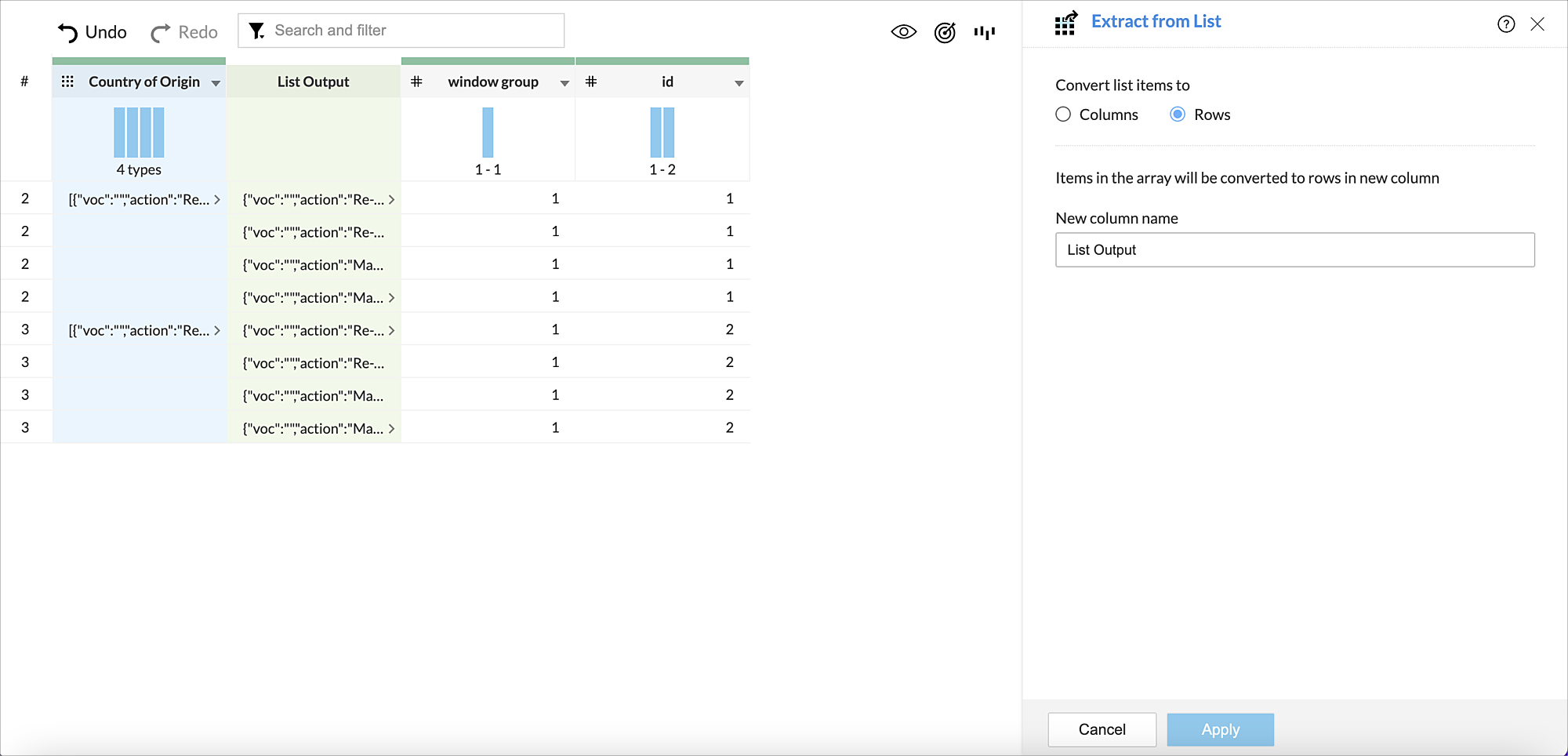This screenshot has height=756, width=1568.
Task: Click the Redo icon
Action: [x=161, y=31]
